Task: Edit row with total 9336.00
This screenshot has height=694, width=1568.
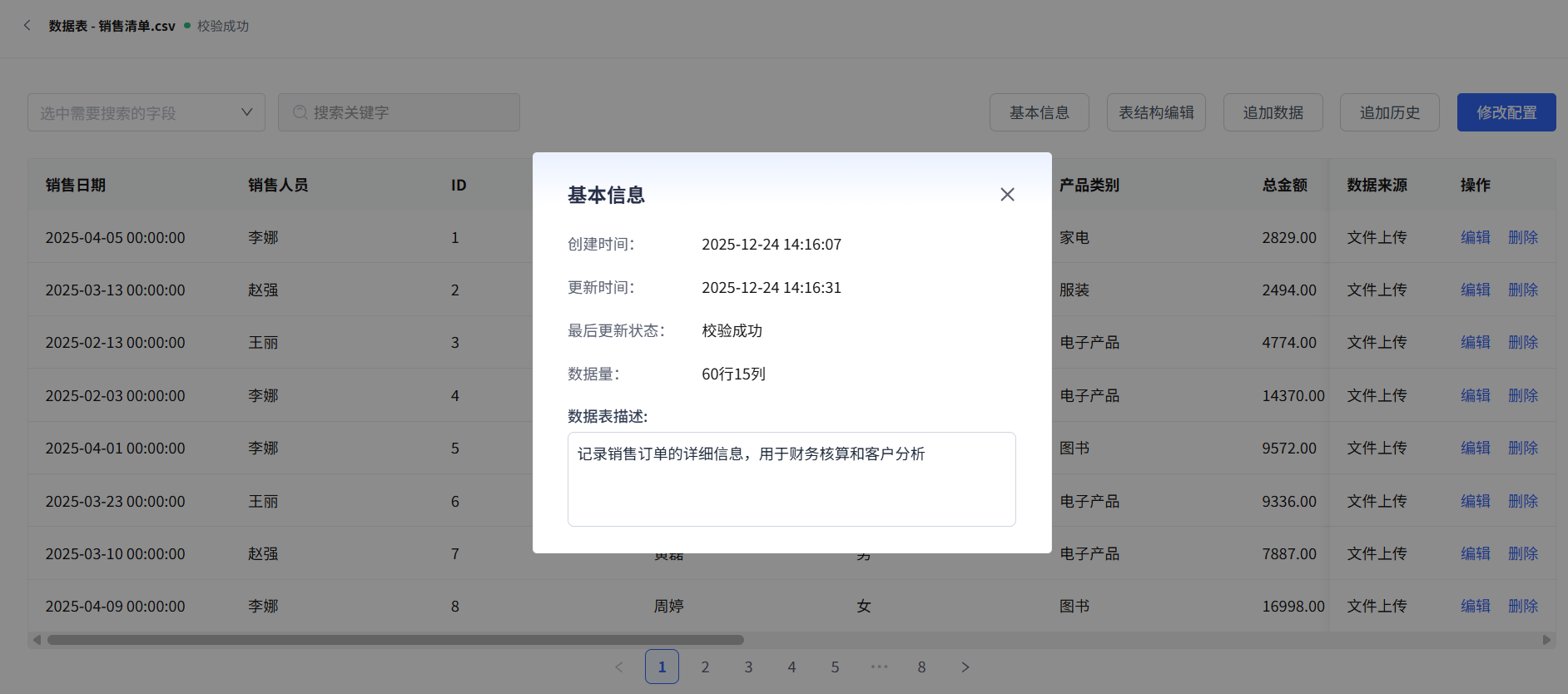Action: click(1476, 501)
